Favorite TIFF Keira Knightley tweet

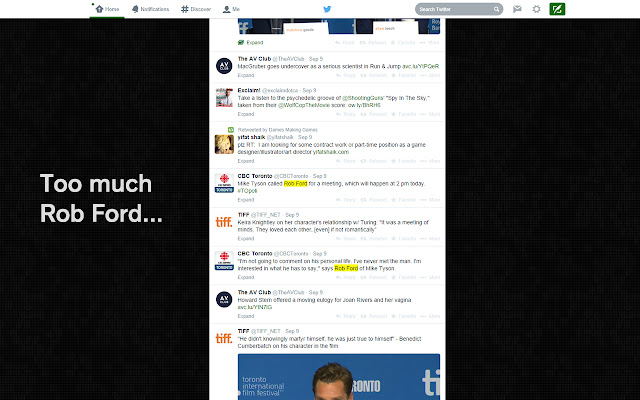(403, 238)
